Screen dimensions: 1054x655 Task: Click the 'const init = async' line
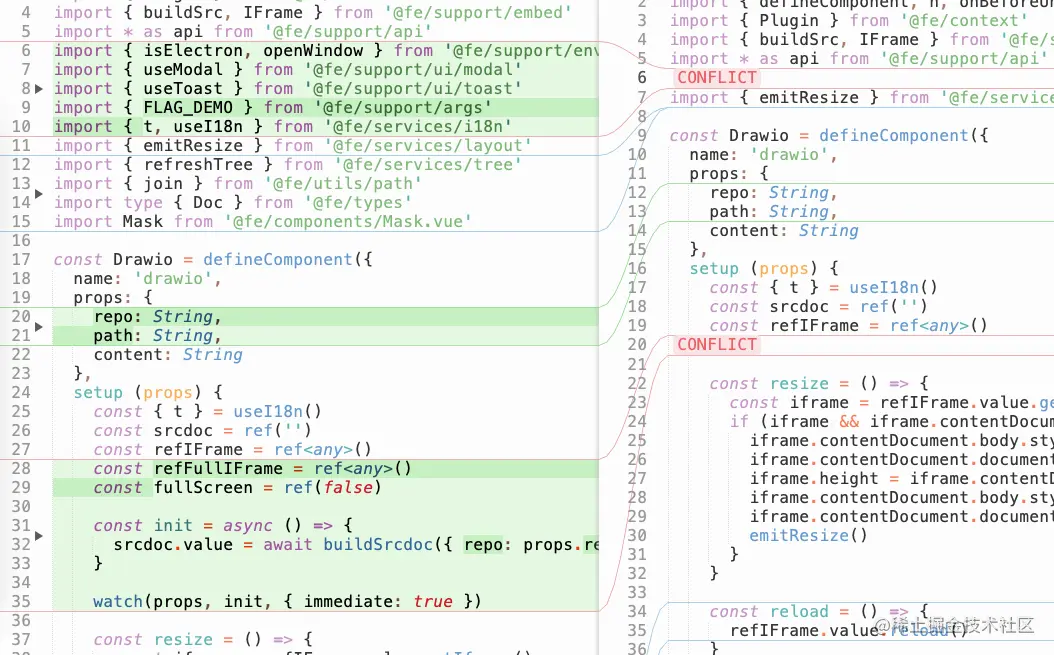click(222, 526)
